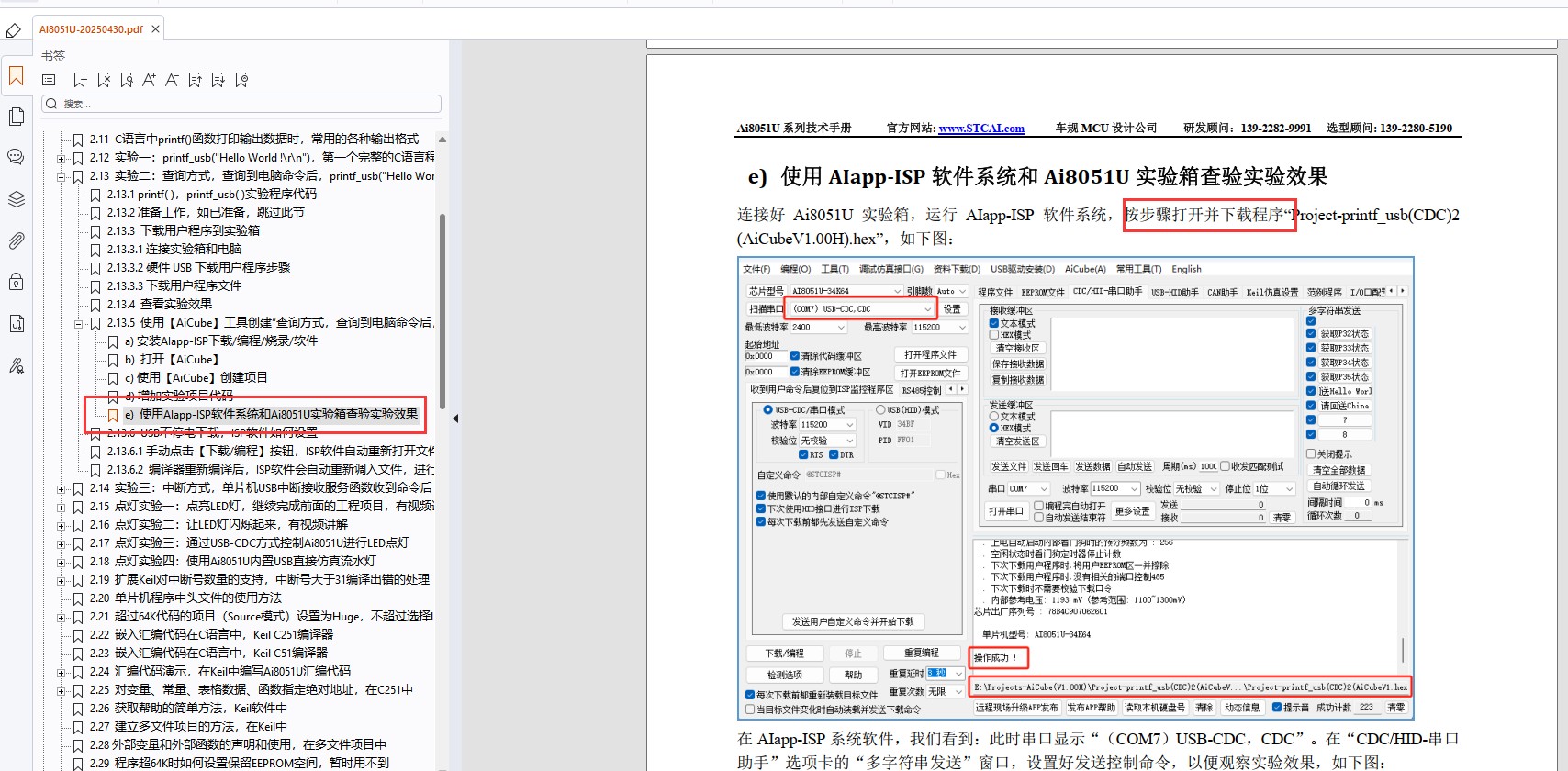This screenshot has height=771, width=1568.
Task: Expand bookmark 2.12 实验一
Action: (62, 158)
